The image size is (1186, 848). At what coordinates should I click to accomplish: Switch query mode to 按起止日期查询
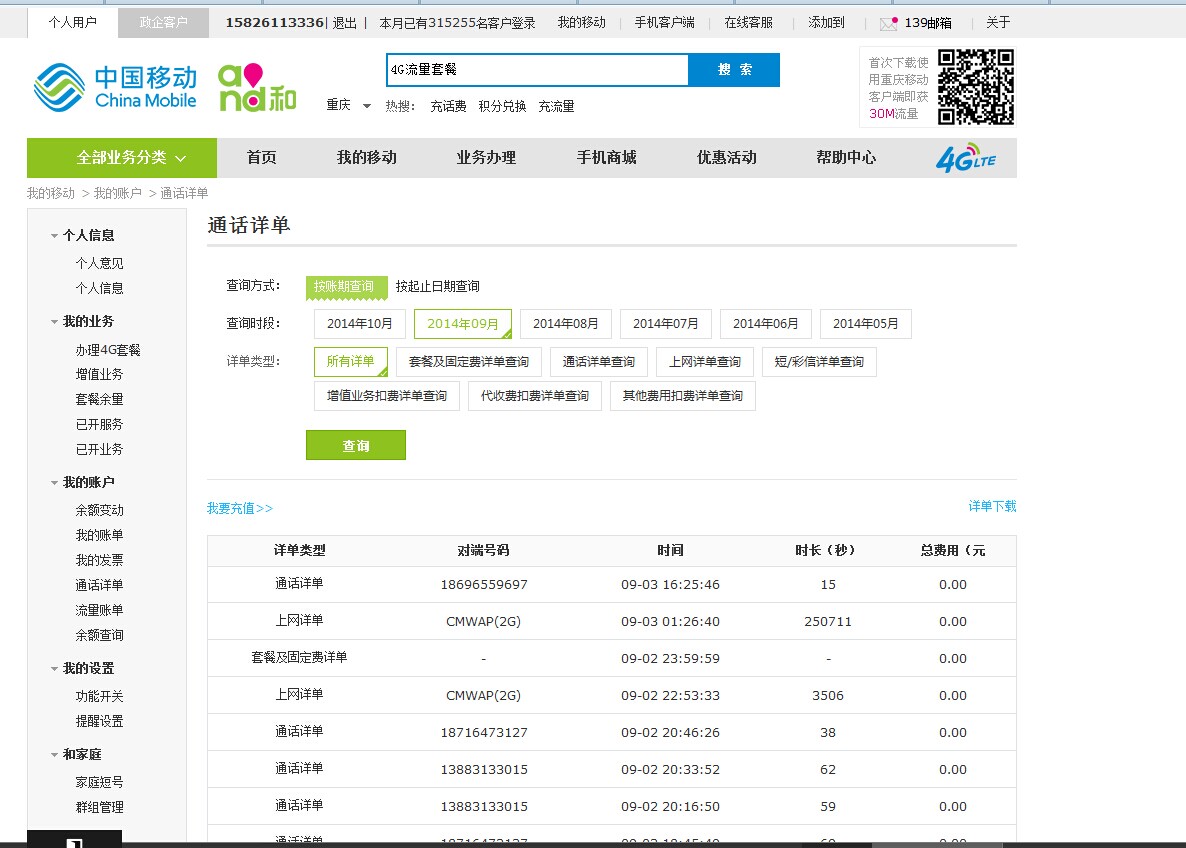437,287
